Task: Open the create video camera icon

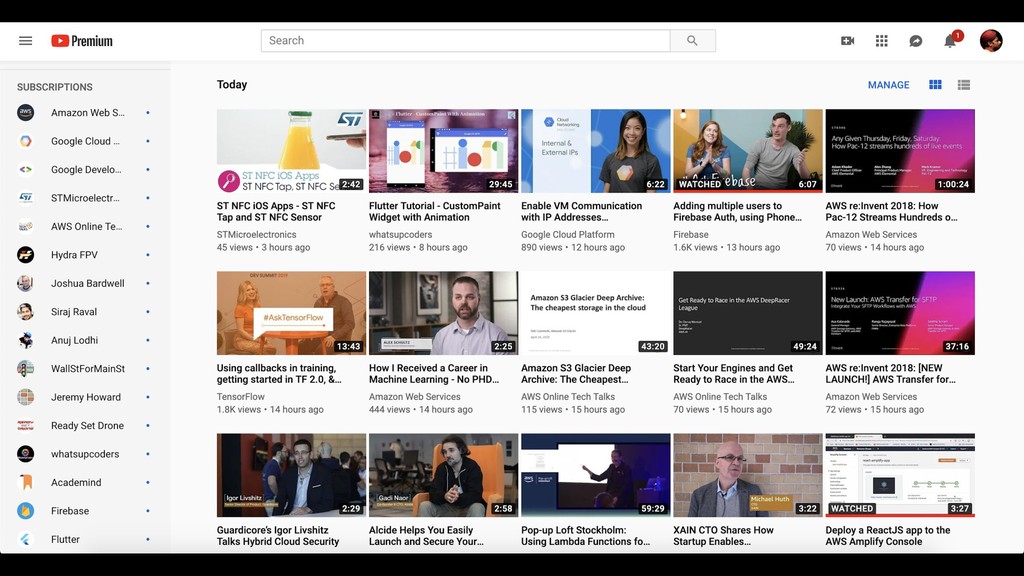Action: [x=847, y=40]
